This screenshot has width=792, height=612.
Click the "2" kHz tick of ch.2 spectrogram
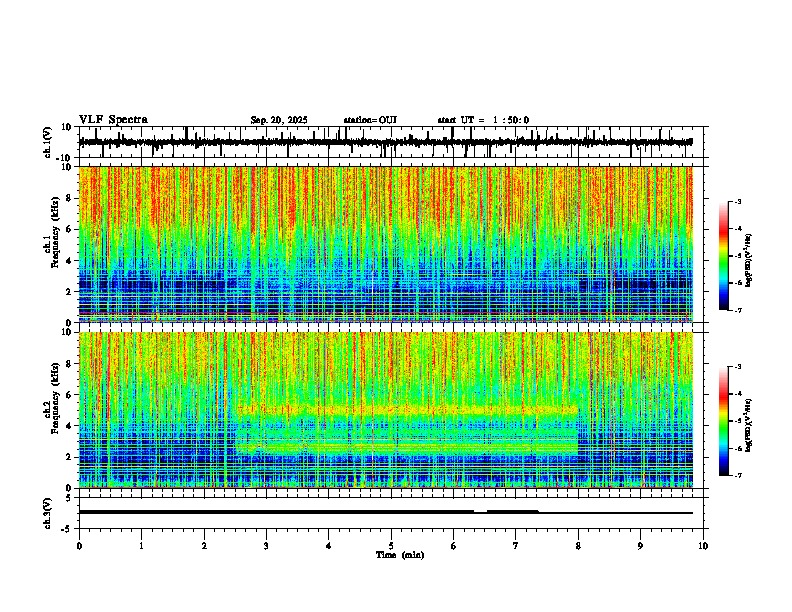coord(69,457)
